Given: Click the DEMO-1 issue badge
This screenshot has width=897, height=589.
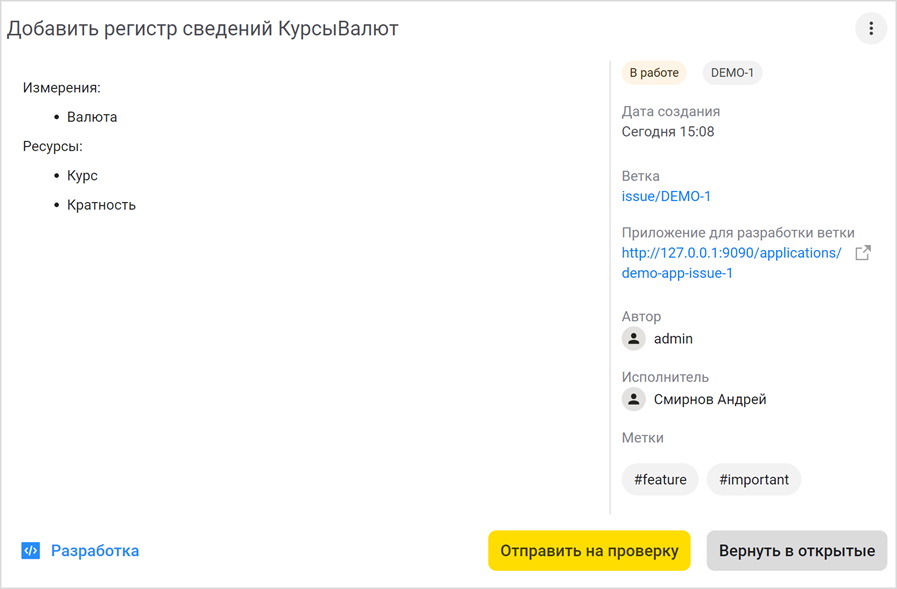Looking at the screenshot, I should pyautogui.click(x=732, y=72).
